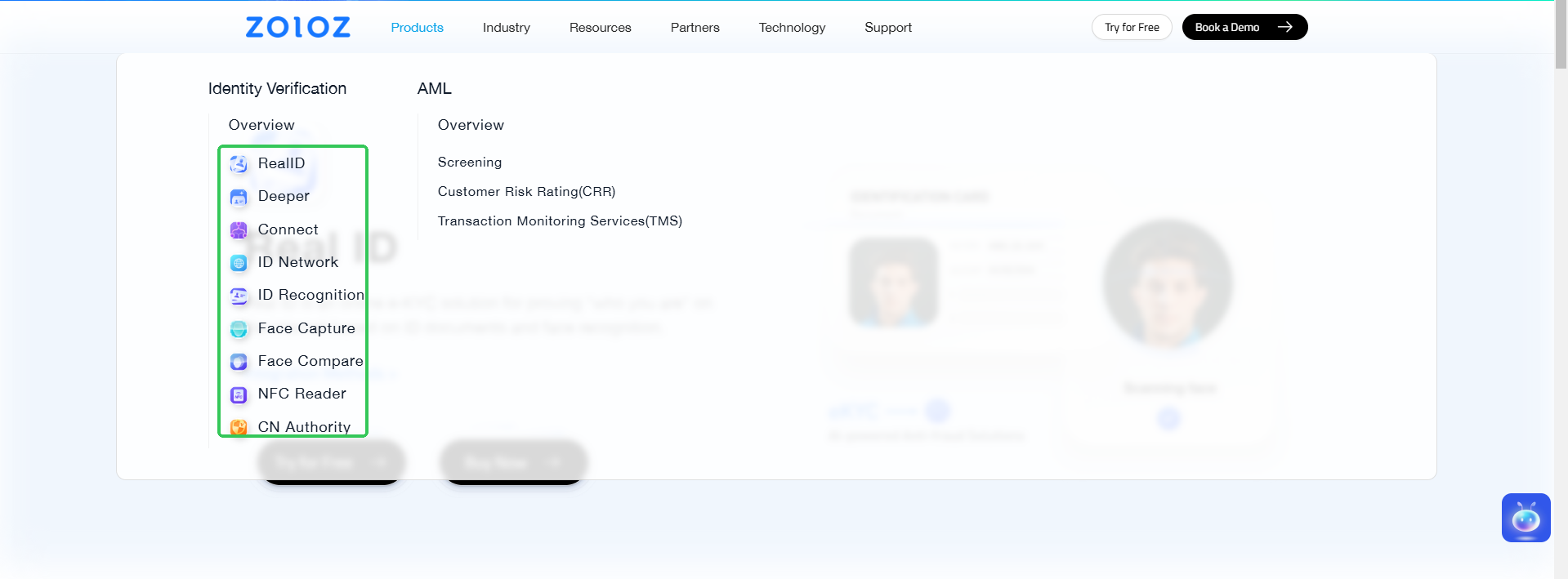1568x579 pixels.
Task: Click the NFC Reader icon
Action: point(239,394)
